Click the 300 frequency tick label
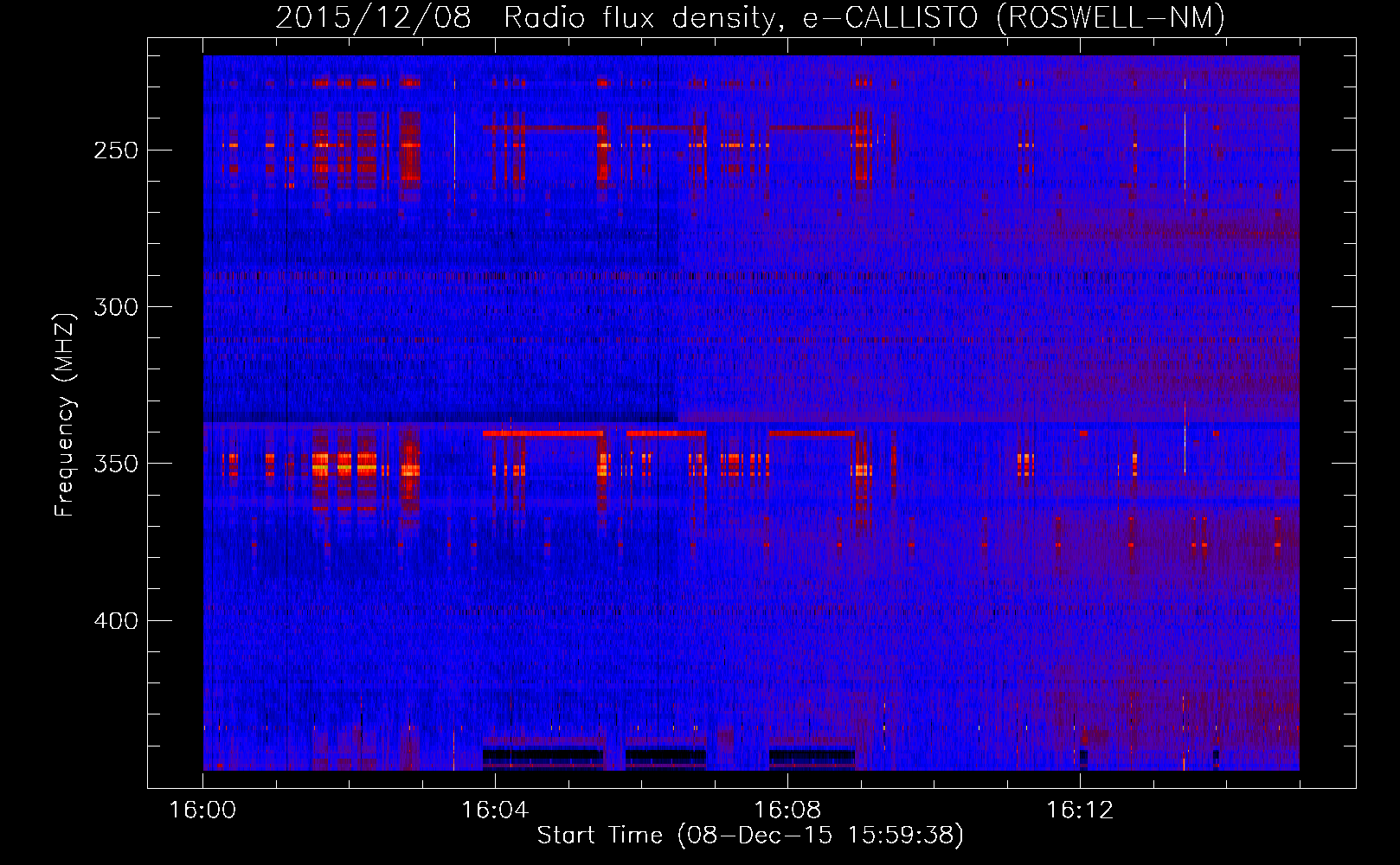 click(x=115, y=307)
